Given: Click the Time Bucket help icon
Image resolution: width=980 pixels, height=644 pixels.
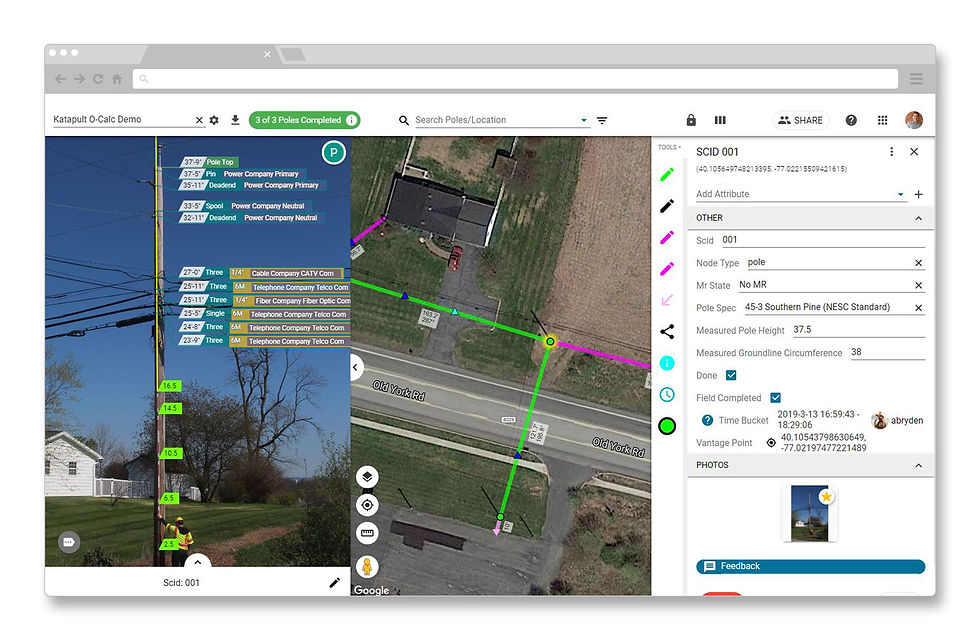Looking at the screenshot, I should point(708,421).
